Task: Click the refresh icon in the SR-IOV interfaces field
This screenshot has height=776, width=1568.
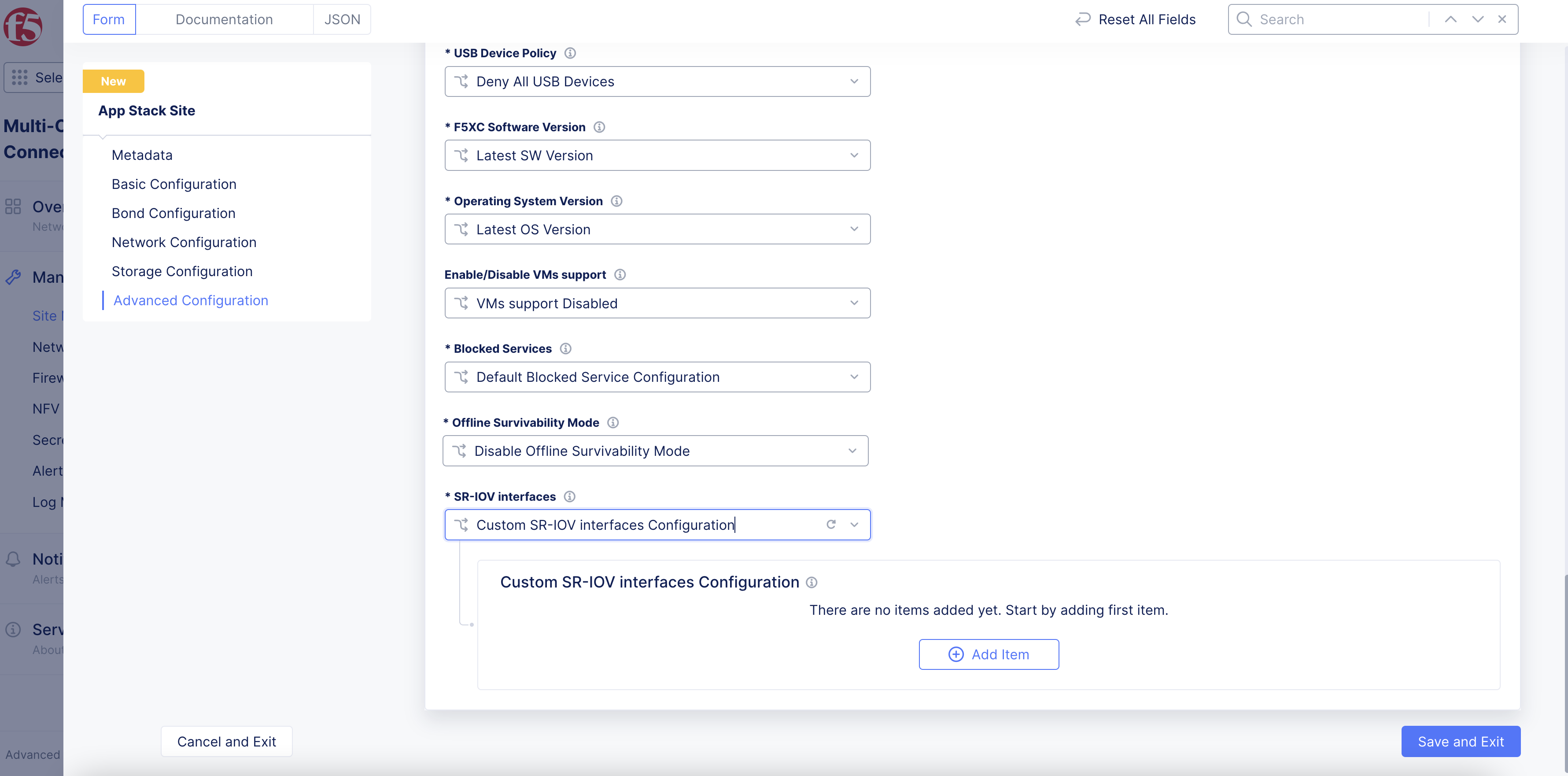Action: (x=831, y=524)
